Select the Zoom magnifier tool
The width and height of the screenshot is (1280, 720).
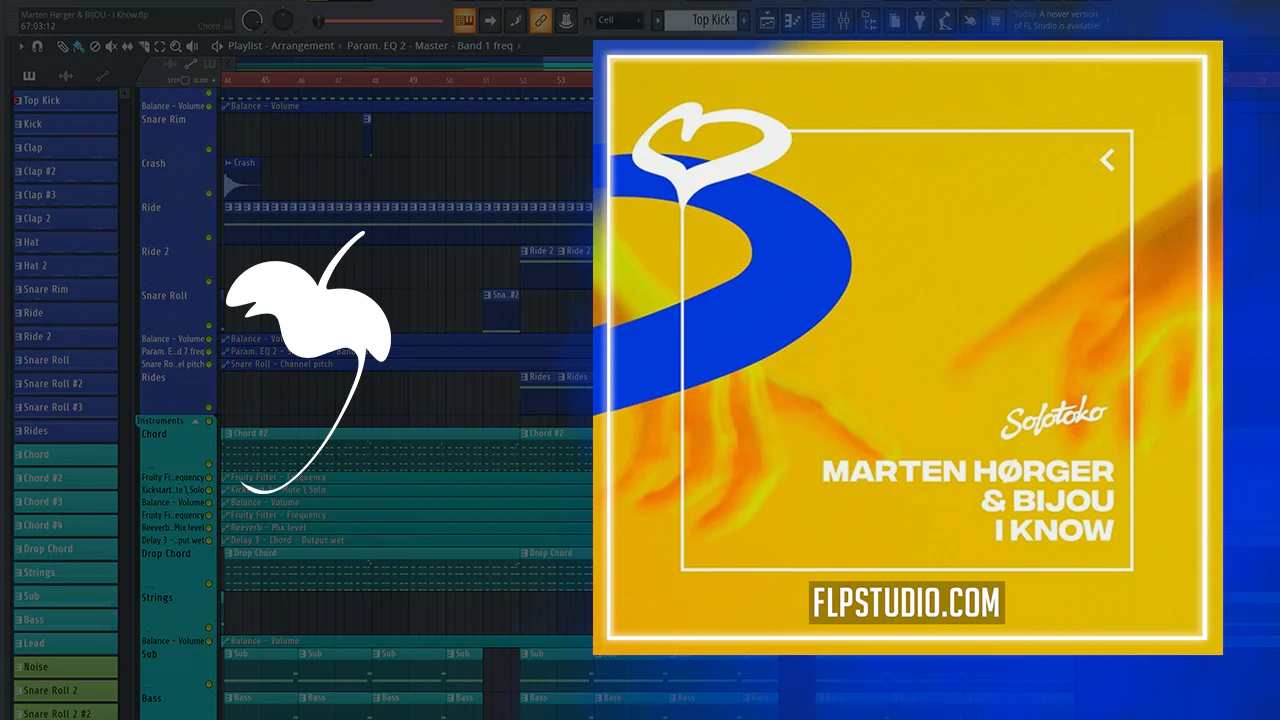tap(176, 46)
